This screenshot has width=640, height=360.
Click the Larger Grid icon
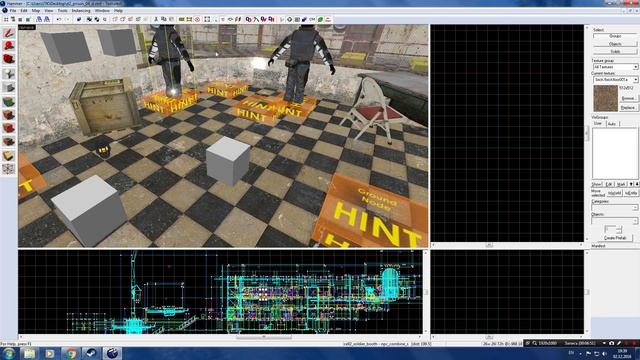coord(28,19)
